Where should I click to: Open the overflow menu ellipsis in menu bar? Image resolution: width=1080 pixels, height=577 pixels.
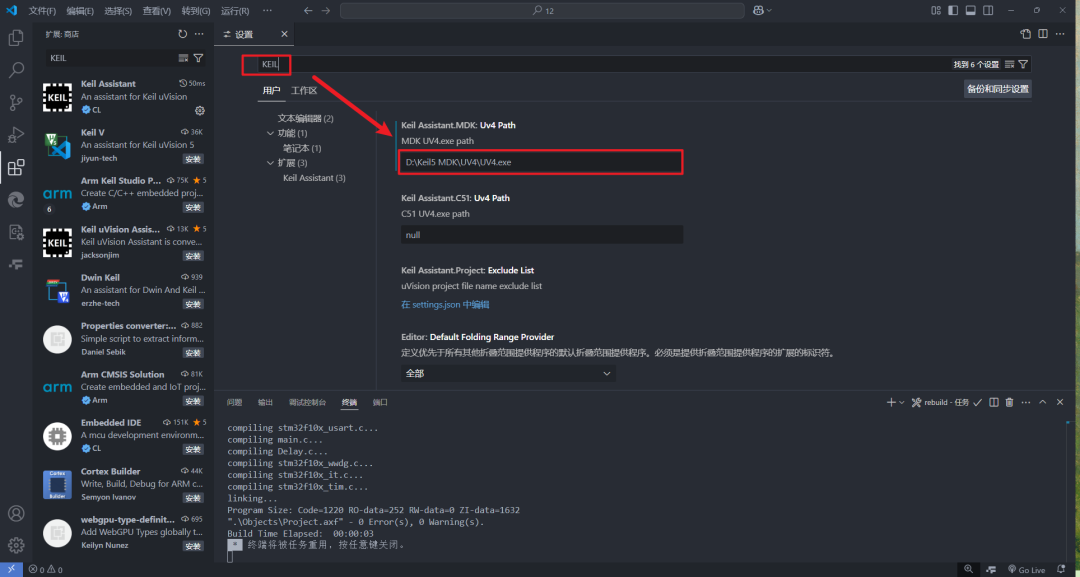[267, 11]
